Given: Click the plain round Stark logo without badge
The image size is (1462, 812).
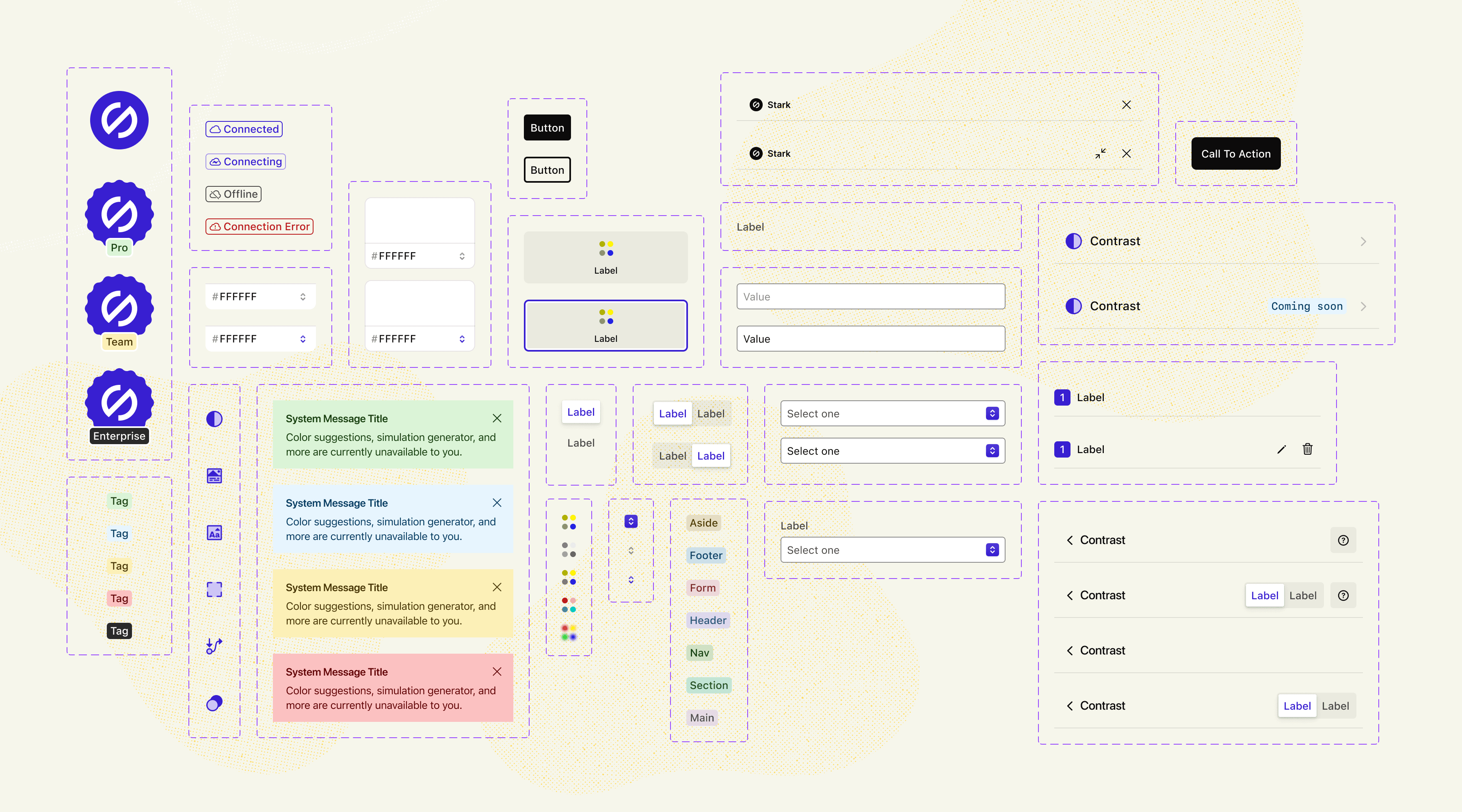Looking at the screenshot, I should pyautogui.click(x=119, y=120).
